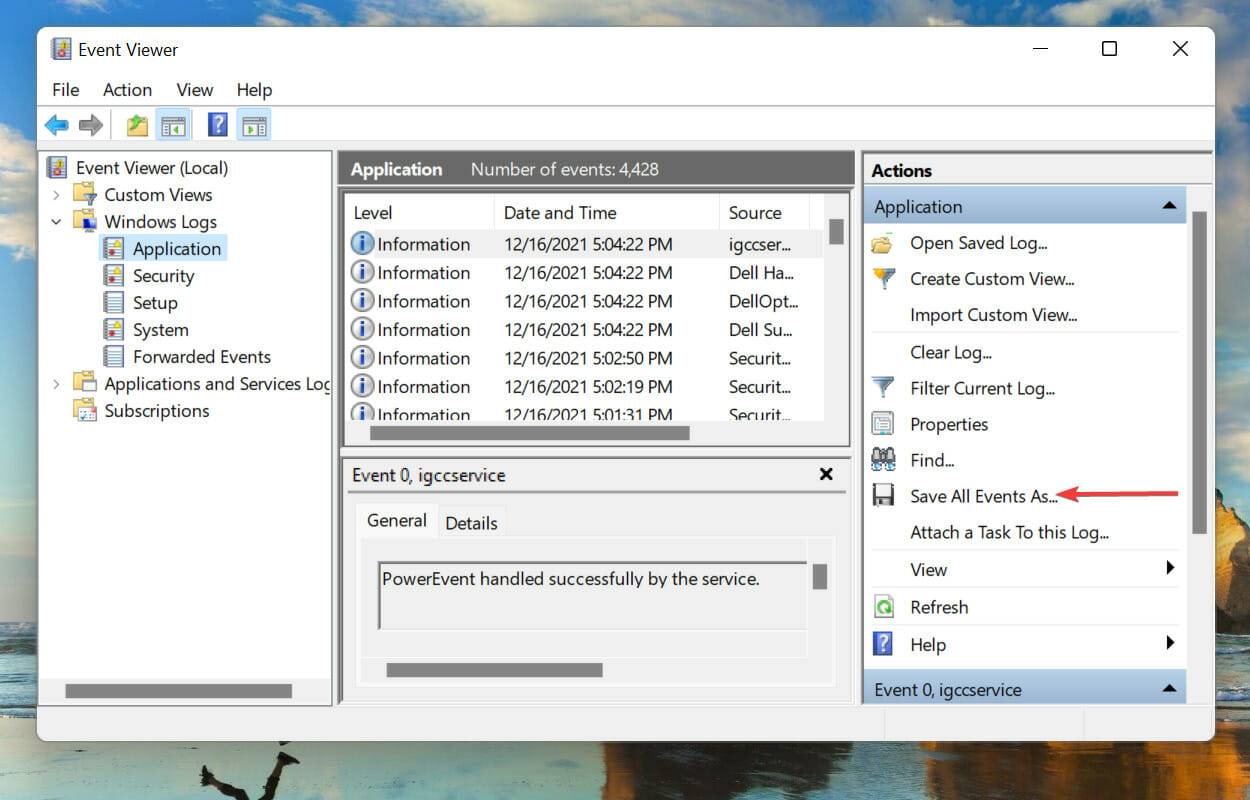Click the preview pane horizontal scrollbar
Screen dimensions: 1250x800
click(494, 670)
